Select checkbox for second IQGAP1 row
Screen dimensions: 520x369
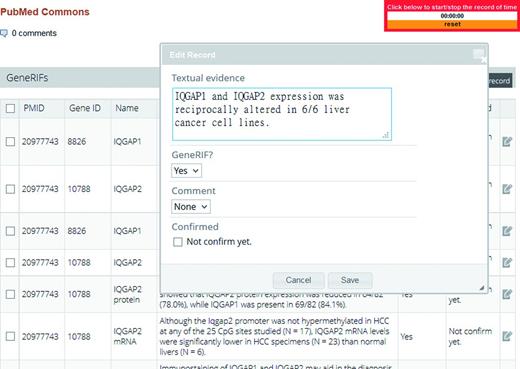point(10,231)
